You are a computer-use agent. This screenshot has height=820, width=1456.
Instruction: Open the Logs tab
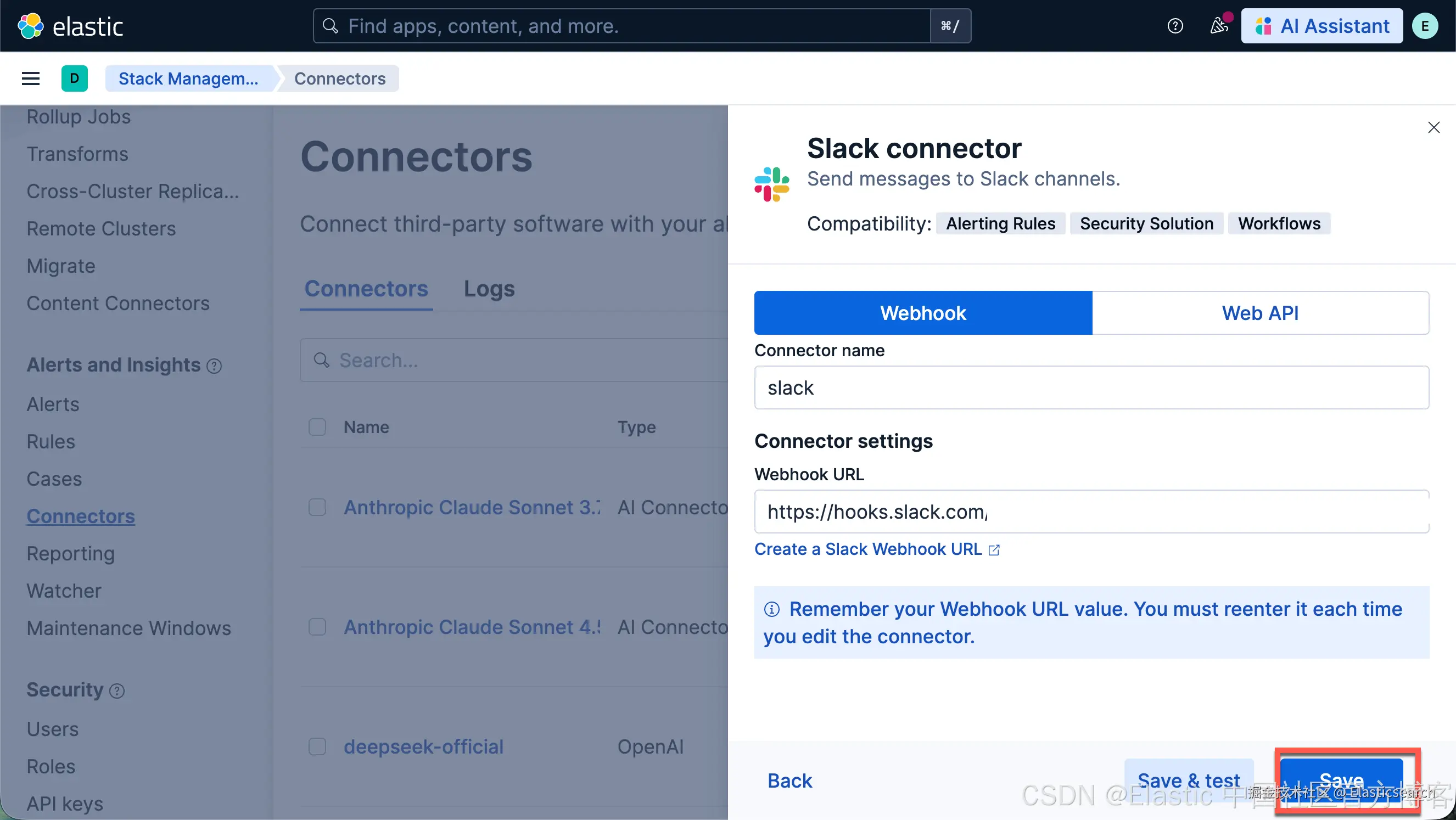coord(489,289)
